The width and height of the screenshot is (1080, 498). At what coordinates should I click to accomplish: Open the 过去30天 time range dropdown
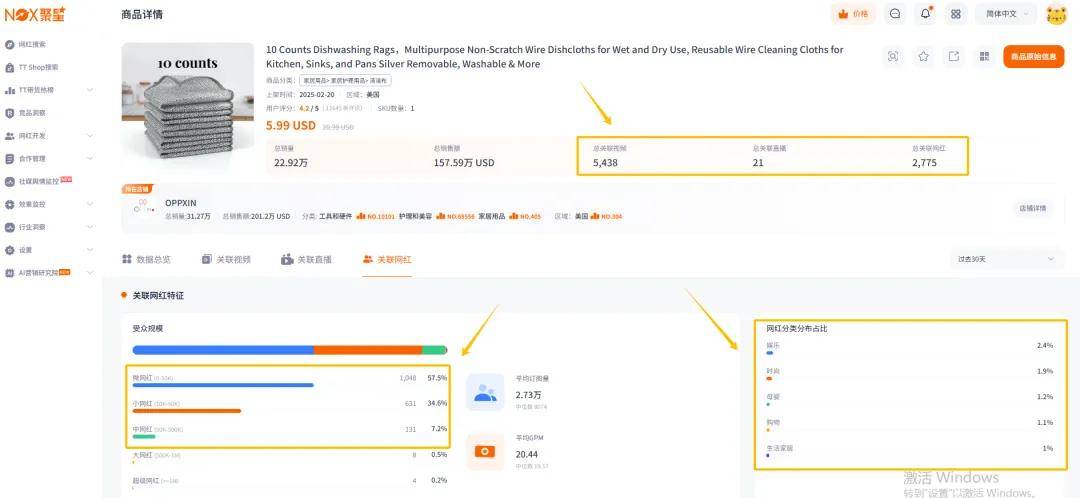tap(1006, 259)
